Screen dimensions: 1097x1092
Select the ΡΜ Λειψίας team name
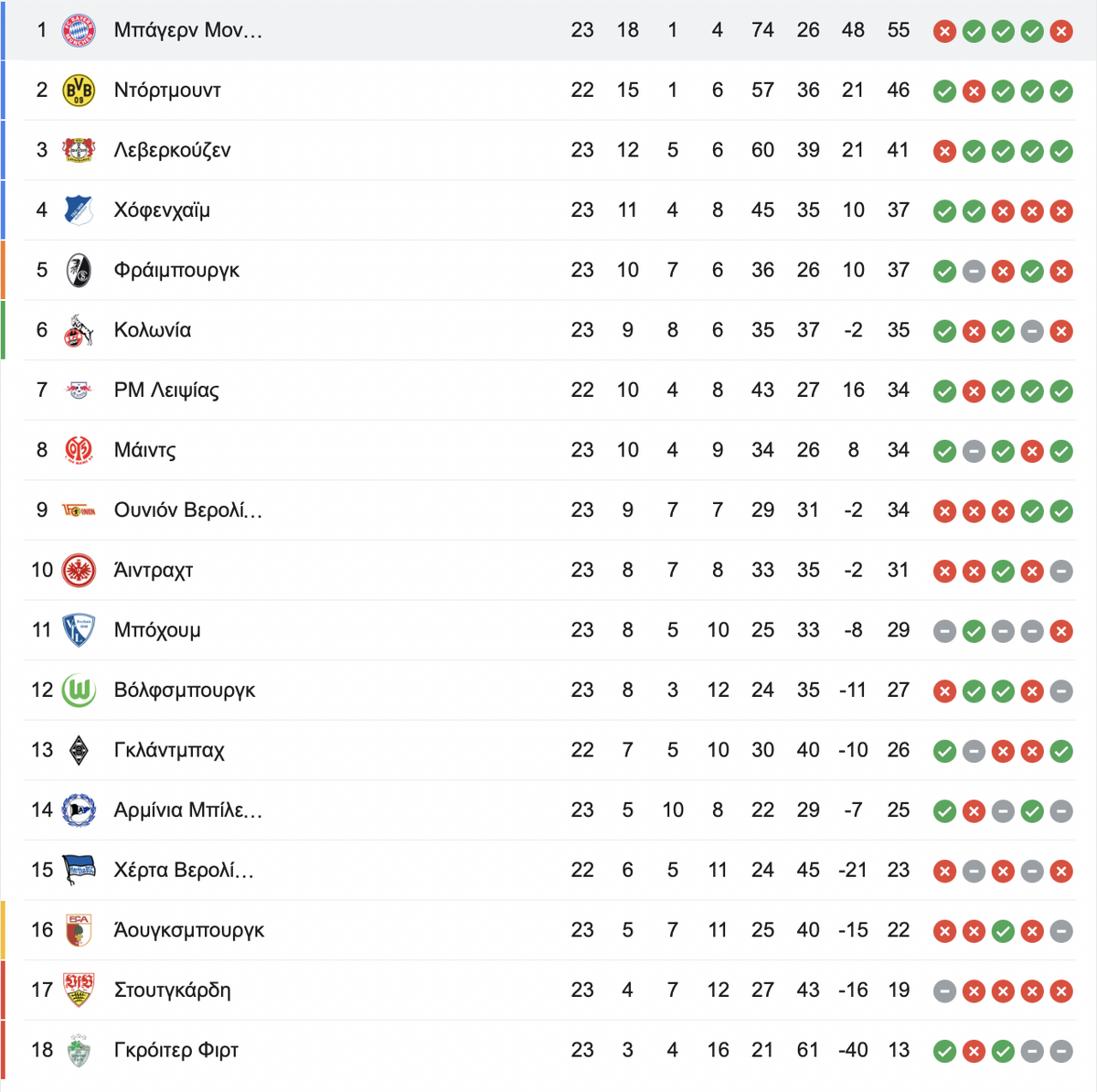[166, 391]
